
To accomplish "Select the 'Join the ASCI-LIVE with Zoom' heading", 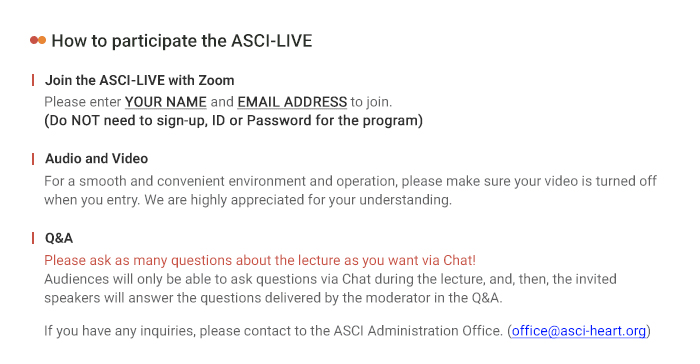I will [140, 80].
